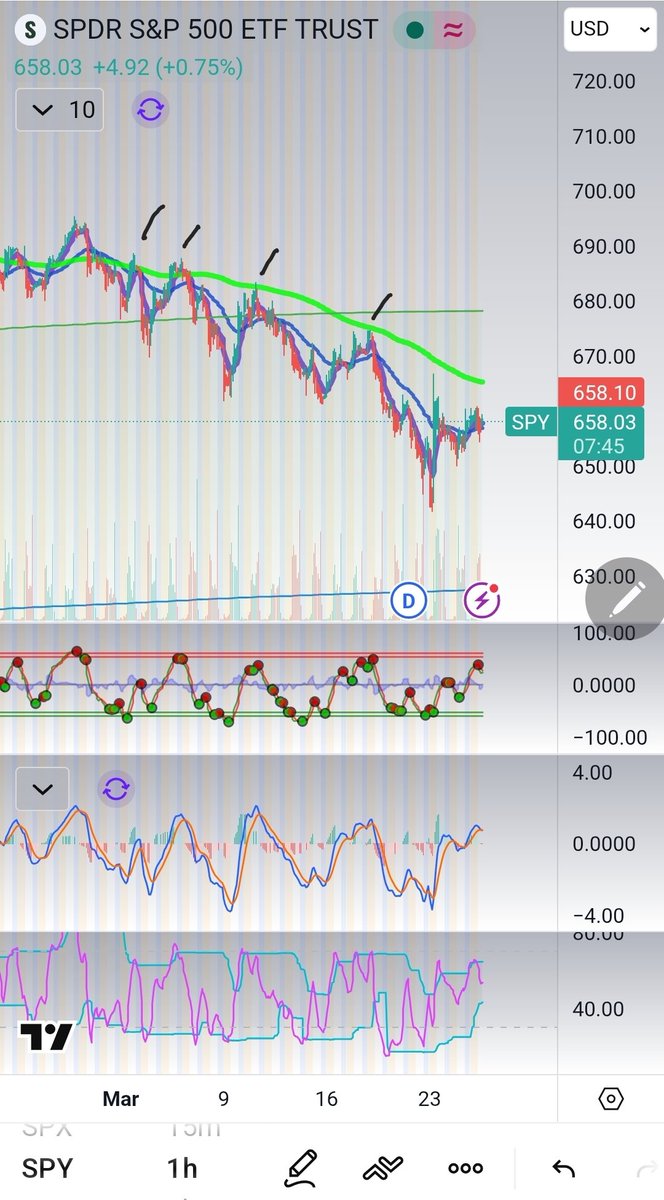Select the 658.10 red price label
The image size is (664, 1200).
(600, 392)
